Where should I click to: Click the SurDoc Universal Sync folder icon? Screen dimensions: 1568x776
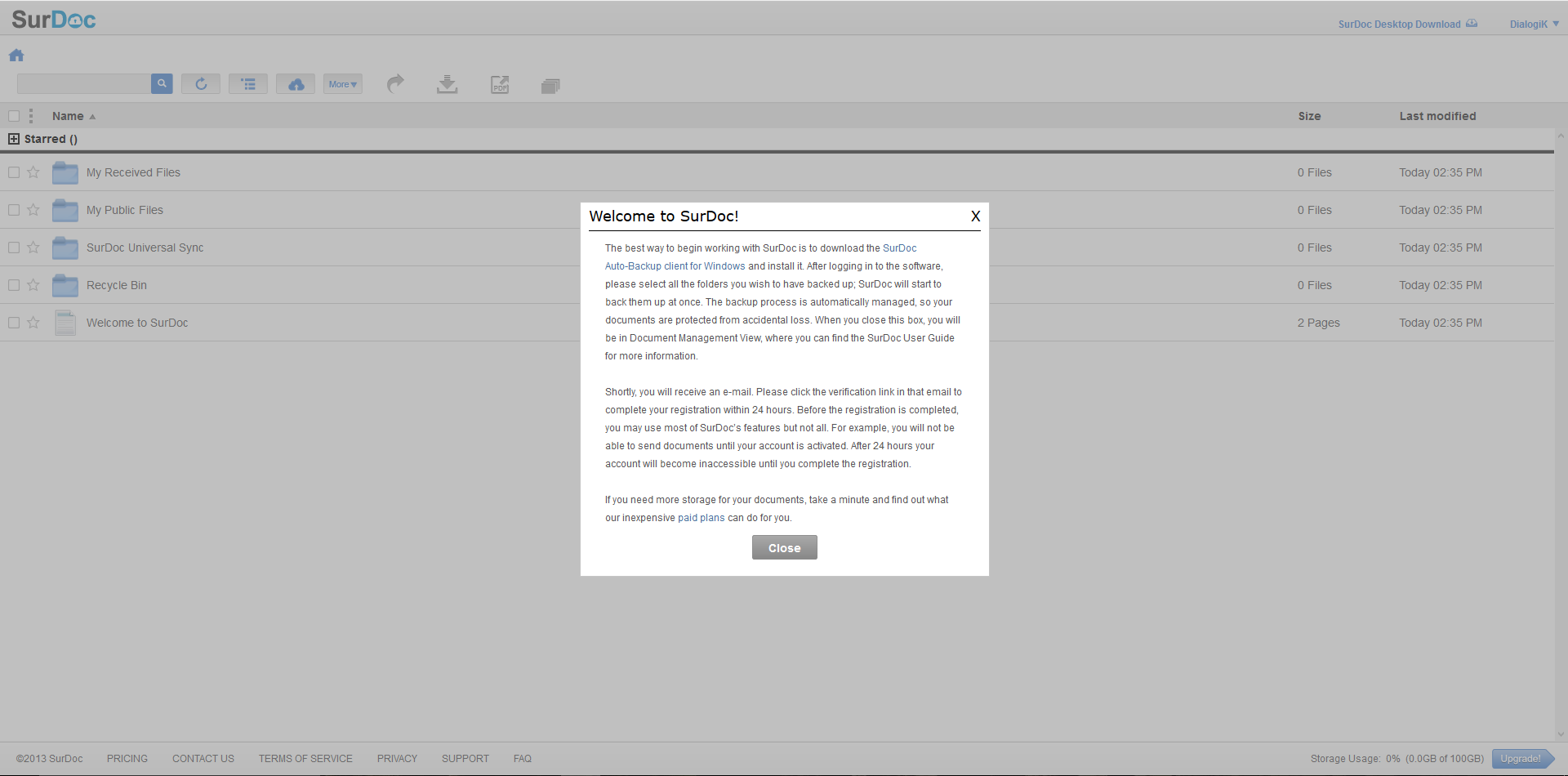pos(65,248)
